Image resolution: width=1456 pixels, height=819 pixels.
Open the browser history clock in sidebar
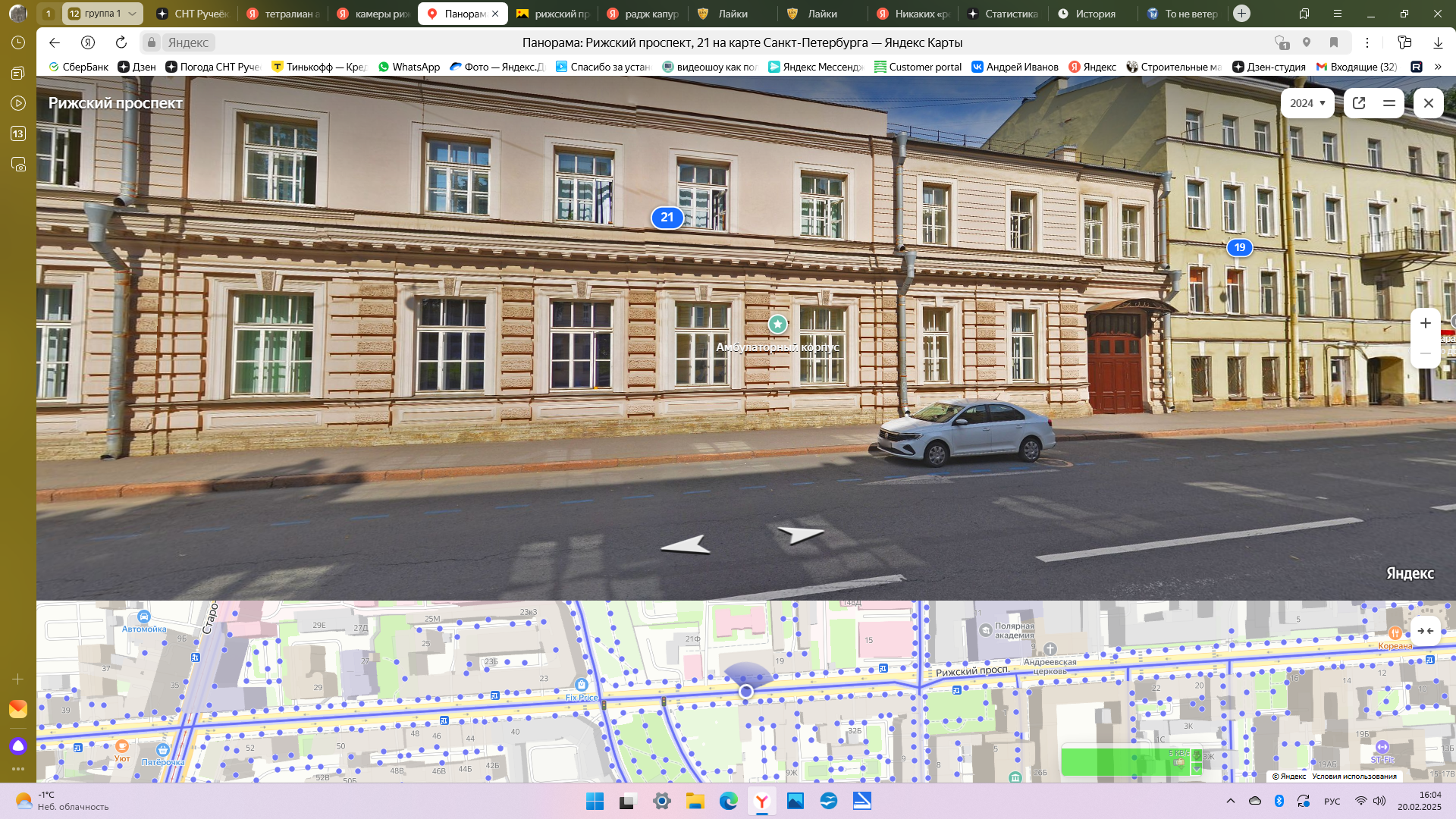tap(18, 42)
